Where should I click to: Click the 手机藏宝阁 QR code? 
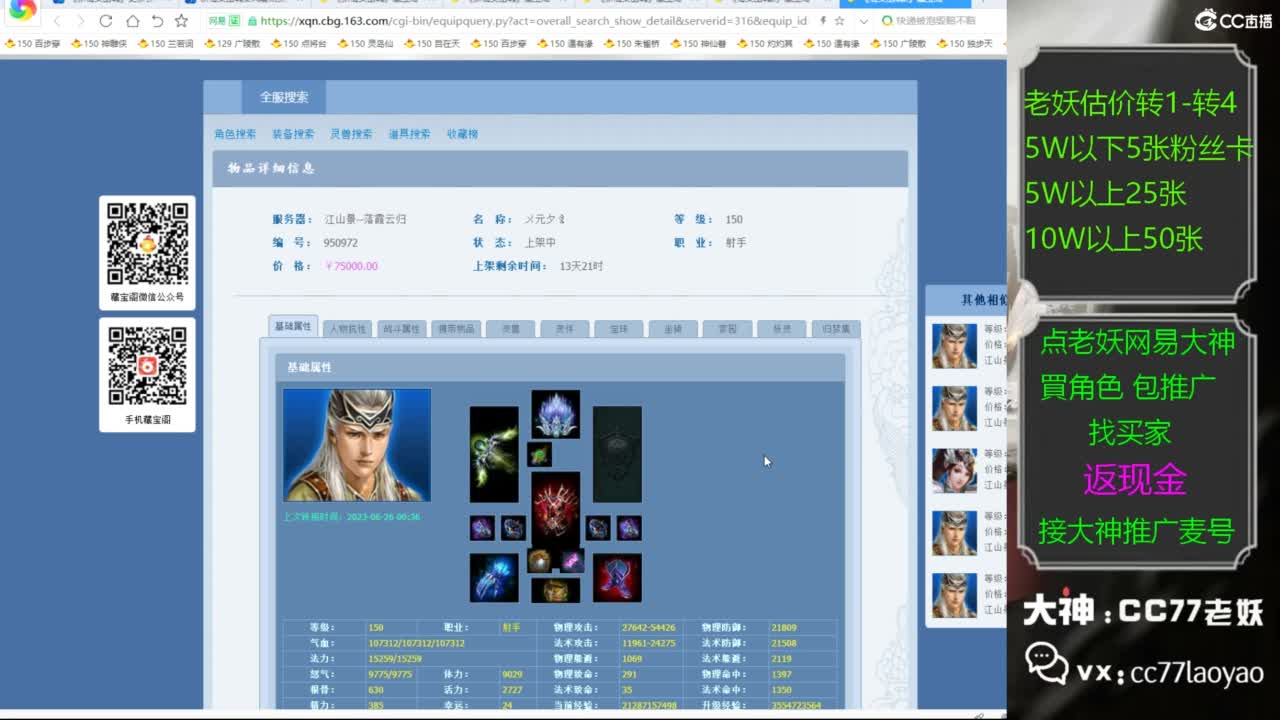tap(148, 366)
